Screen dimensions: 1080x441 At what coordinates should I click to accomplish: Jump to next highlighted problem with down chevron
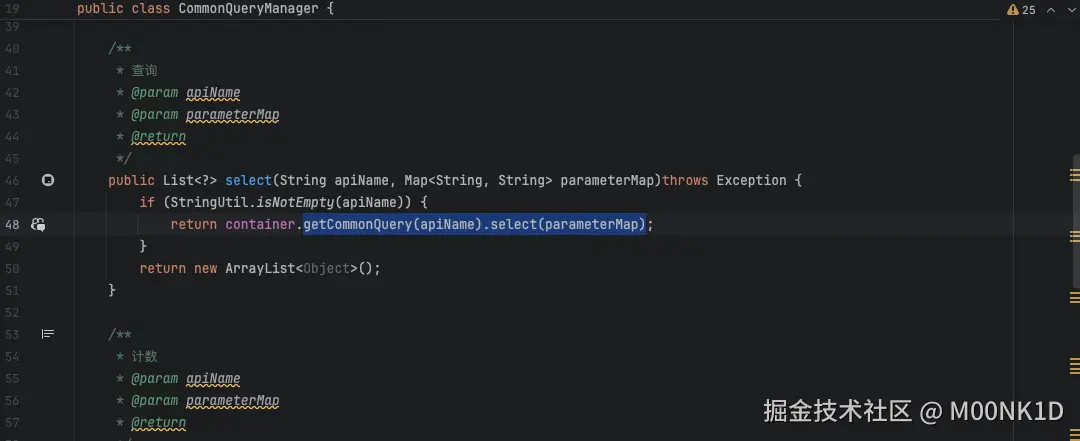tap(1071, 10)
